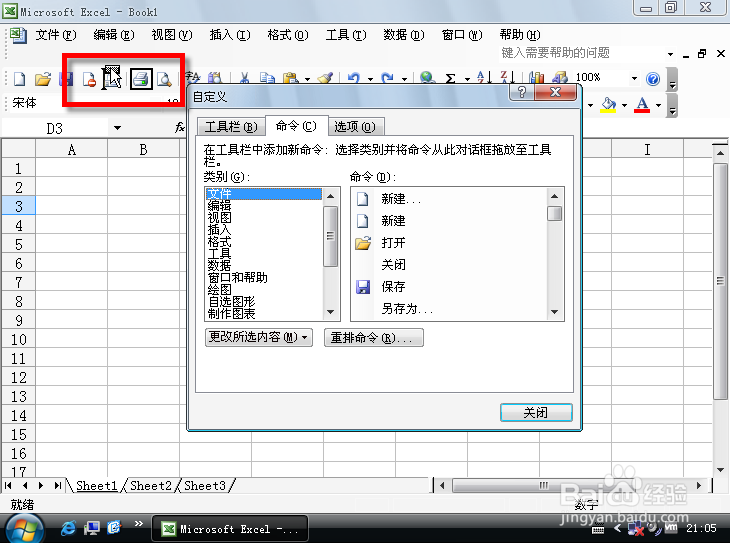Click the Windows Start orb

(24, 529)
